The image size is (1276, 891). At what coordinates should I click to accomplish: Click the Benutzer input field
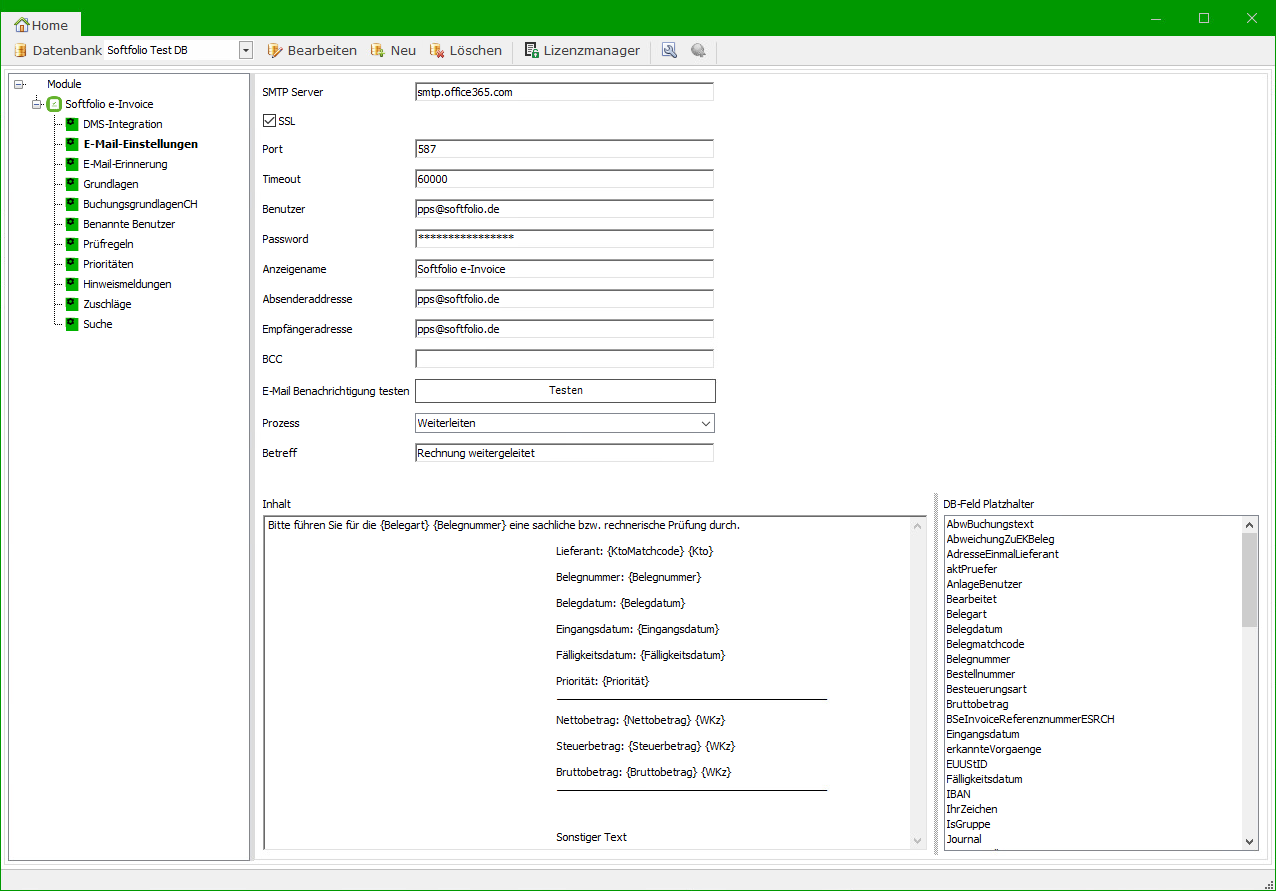(x=564, y=209)
